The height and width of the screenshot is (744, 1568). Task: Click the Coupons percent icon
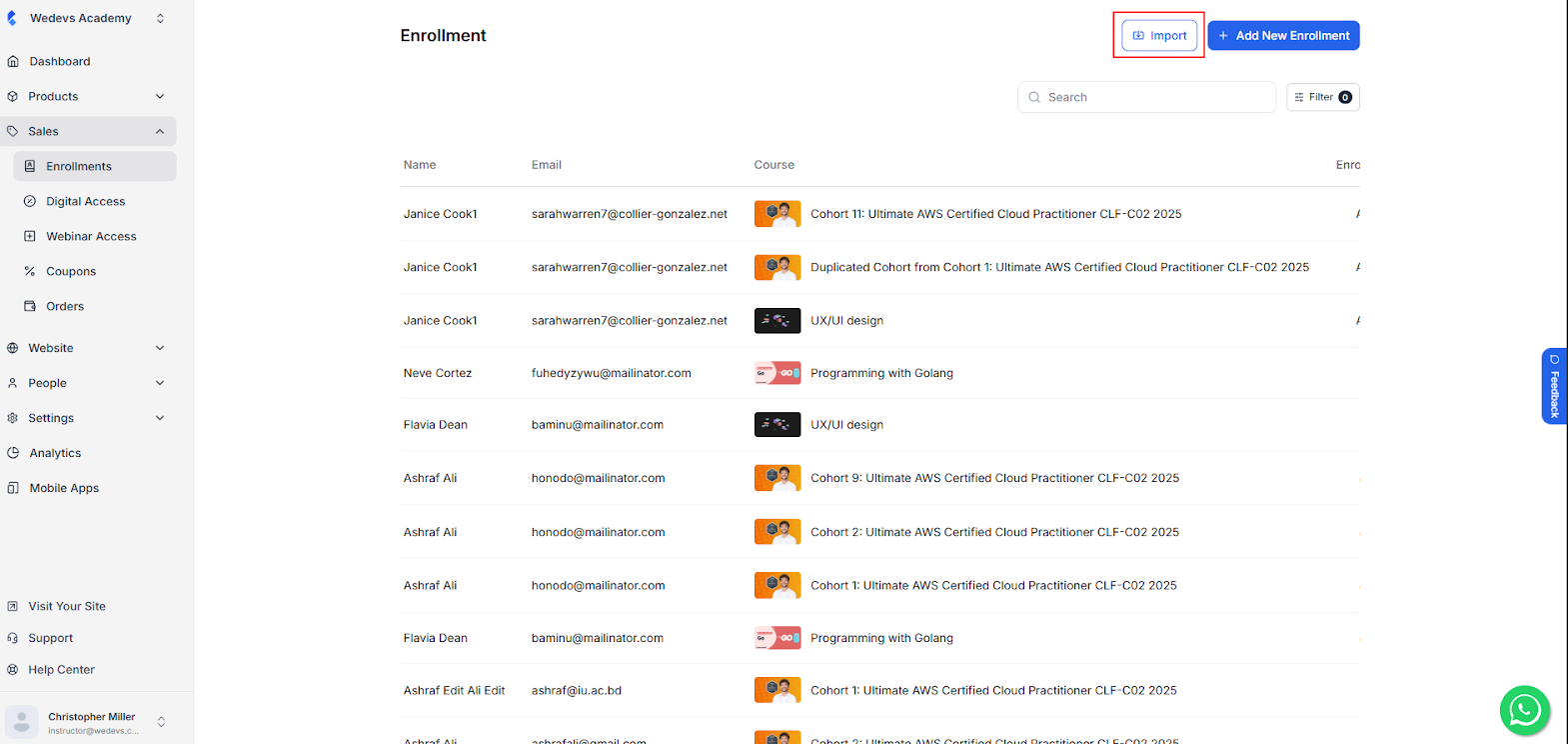click(x=30, y=271)
